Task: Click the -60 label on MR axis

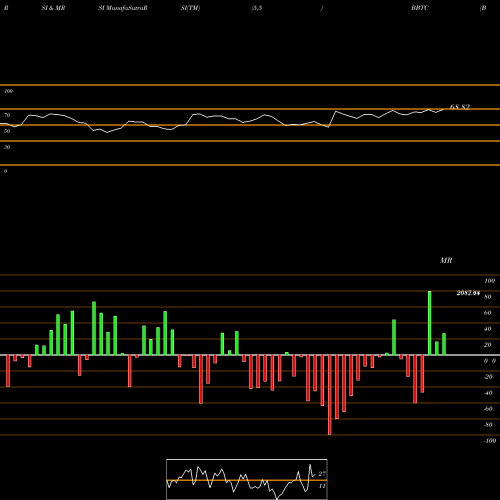Action: [x=488, y=409]
